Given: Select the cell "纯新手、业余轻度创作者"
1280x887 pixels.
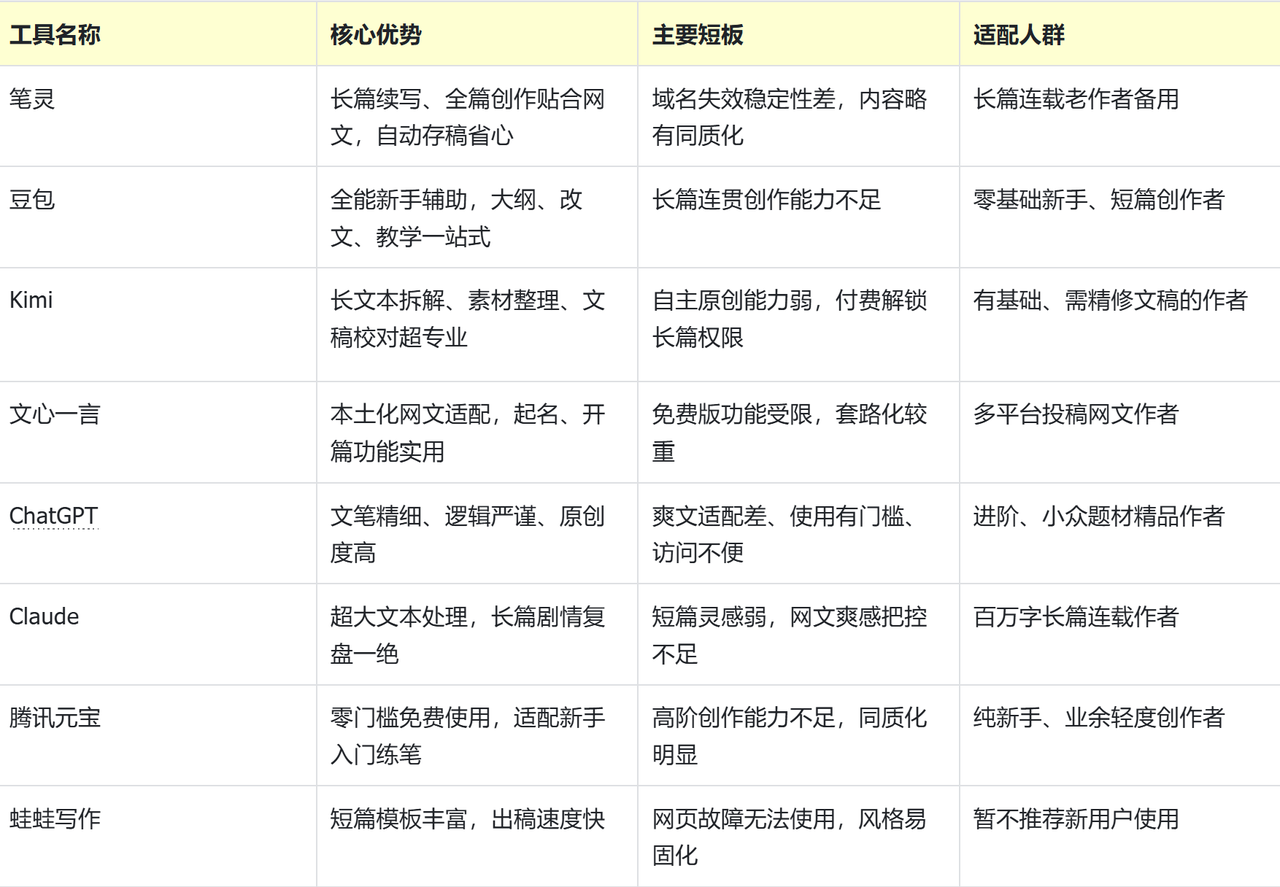Looking at the screenshot, I should point(1120,735).
